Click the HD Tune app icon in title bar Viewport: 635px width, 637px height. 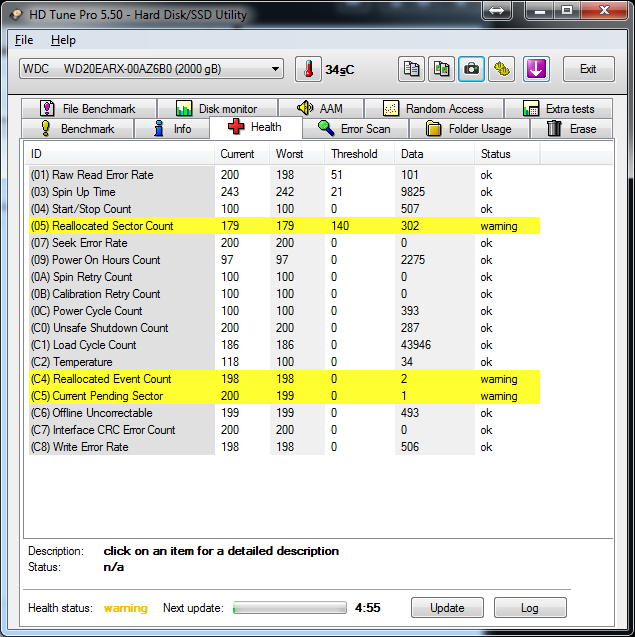click(x=16, y=15)
